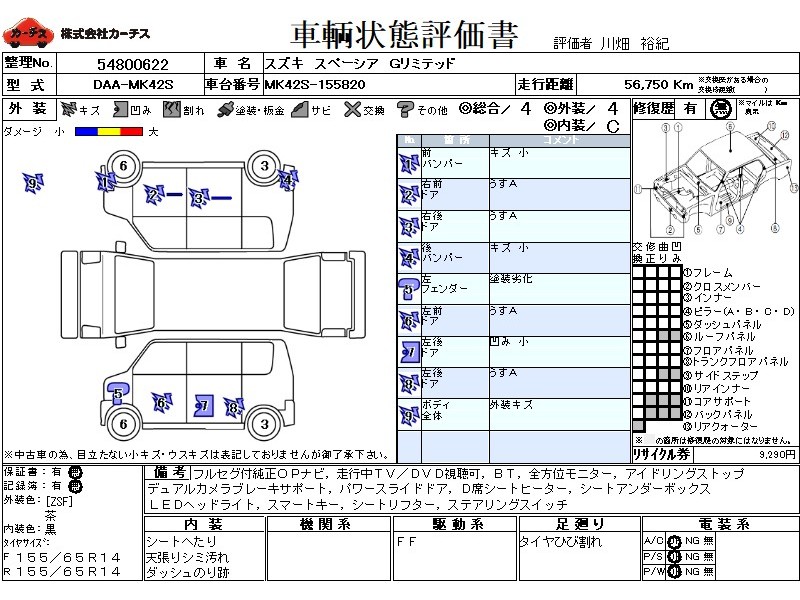Click the P/W OK circled mark

674,572
